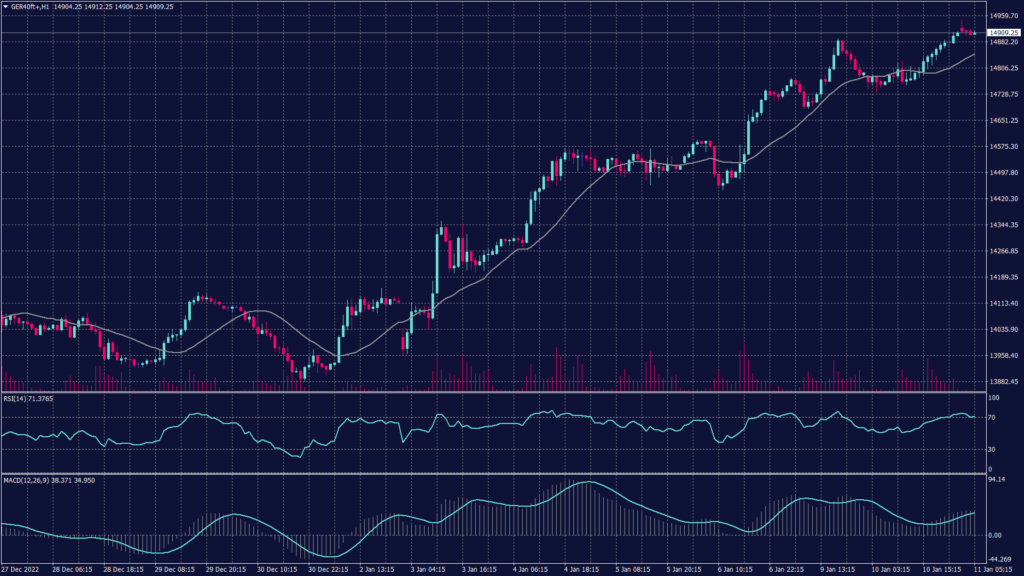
Task: Click the RSI 30 level scale label
Action: [992, 448]
